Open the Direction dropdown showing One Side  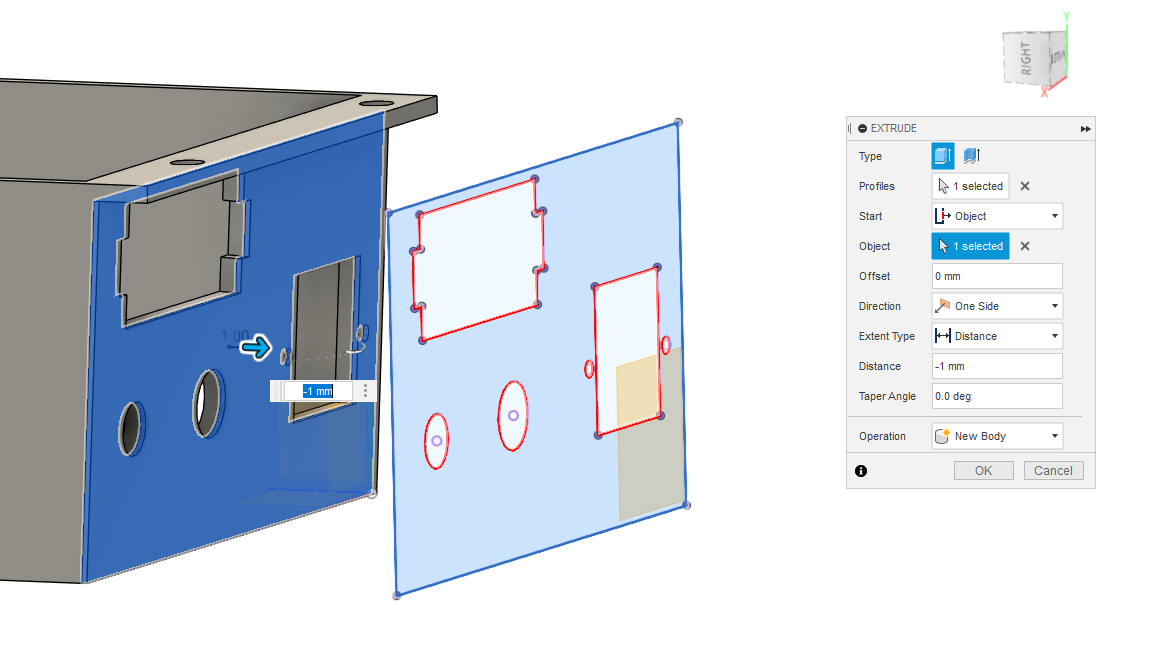997,306
